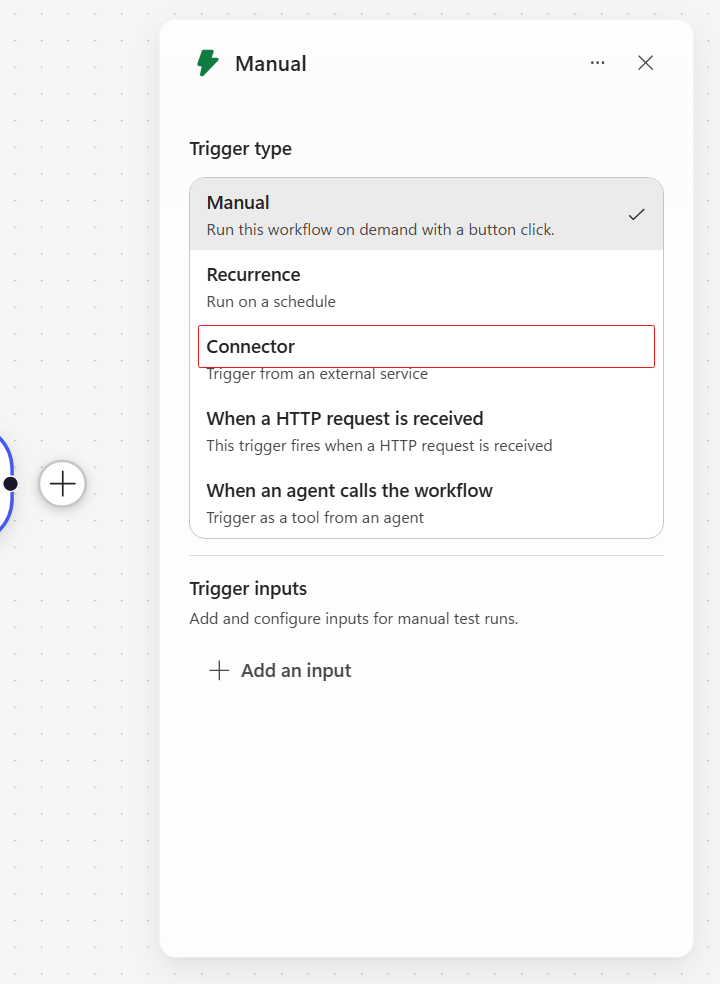Click the 'Trigger inputs' heading
720x984 pixels.
point(248,589)
